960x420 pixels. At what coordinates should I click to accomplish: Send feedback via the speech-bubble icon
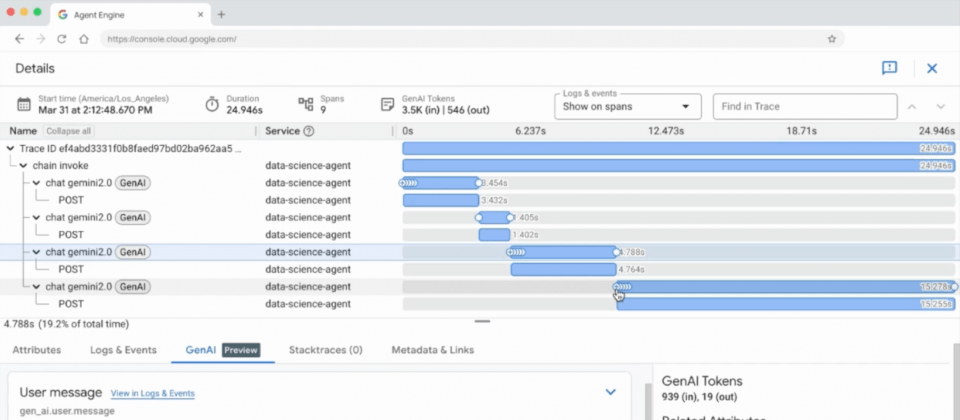[889, 68]
